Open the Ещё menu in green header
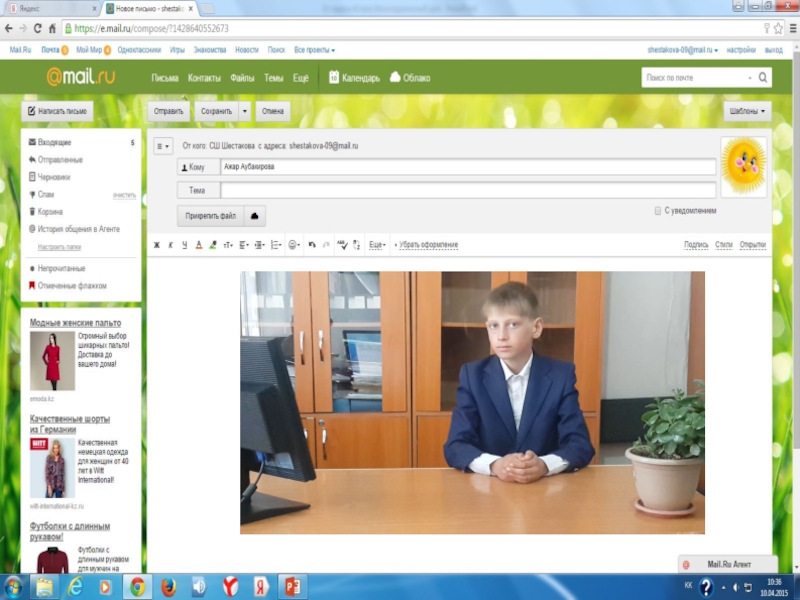This screenshot has height=600, width=800. click(301, 78)
